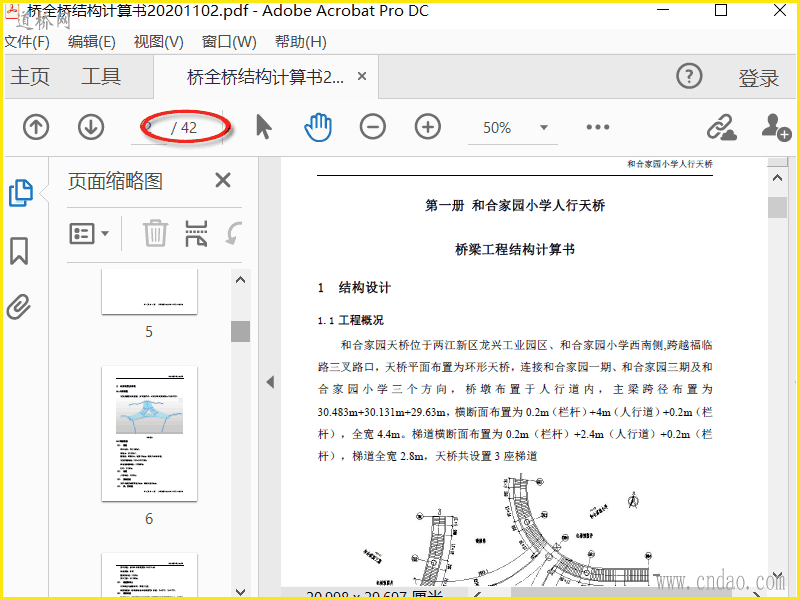Click the page number input field
Image resolution: width=800 pixels, height=600 pixels.
150,127
